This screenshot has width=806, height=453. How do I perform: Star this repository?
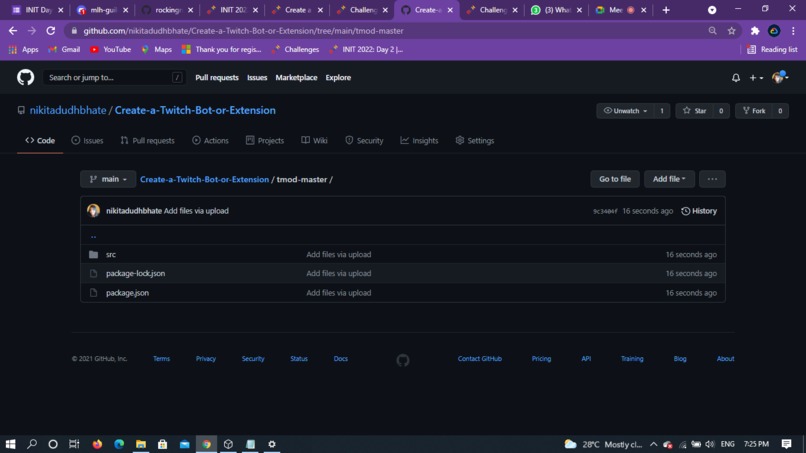pos(694,111)
